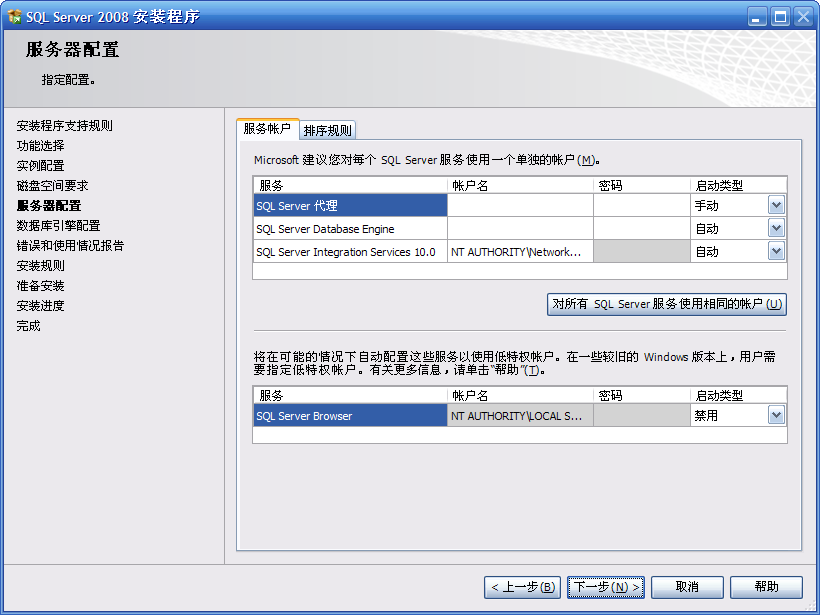This screenshot has width=820, height=615.
Task: Click 对所有 SQL Server 服务使用相同的帐户 button
Action: pyautogui.click(x=667, y=304)
